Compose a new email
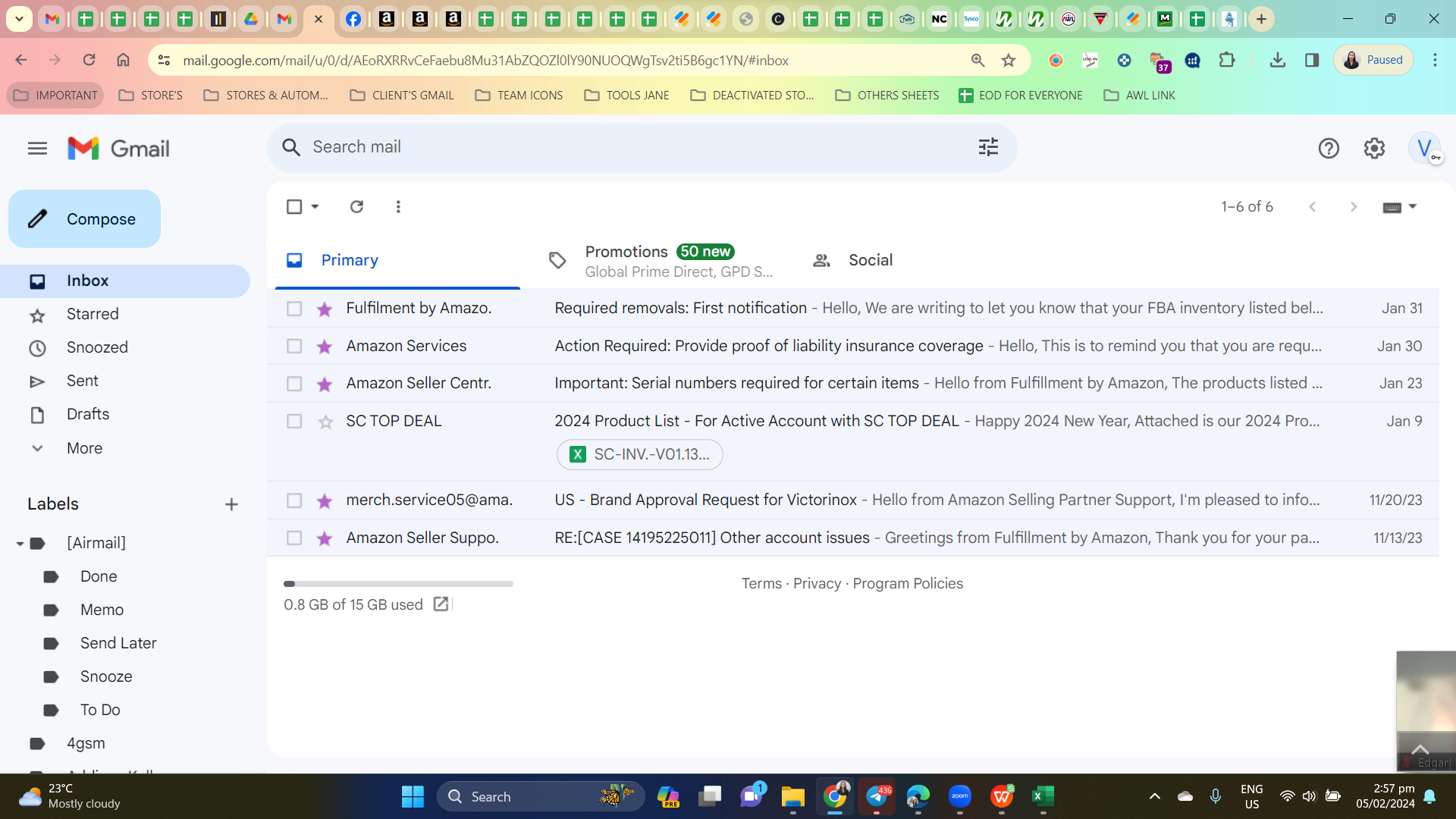Screen dimensions: 1456x819 [x=84, y=219]
